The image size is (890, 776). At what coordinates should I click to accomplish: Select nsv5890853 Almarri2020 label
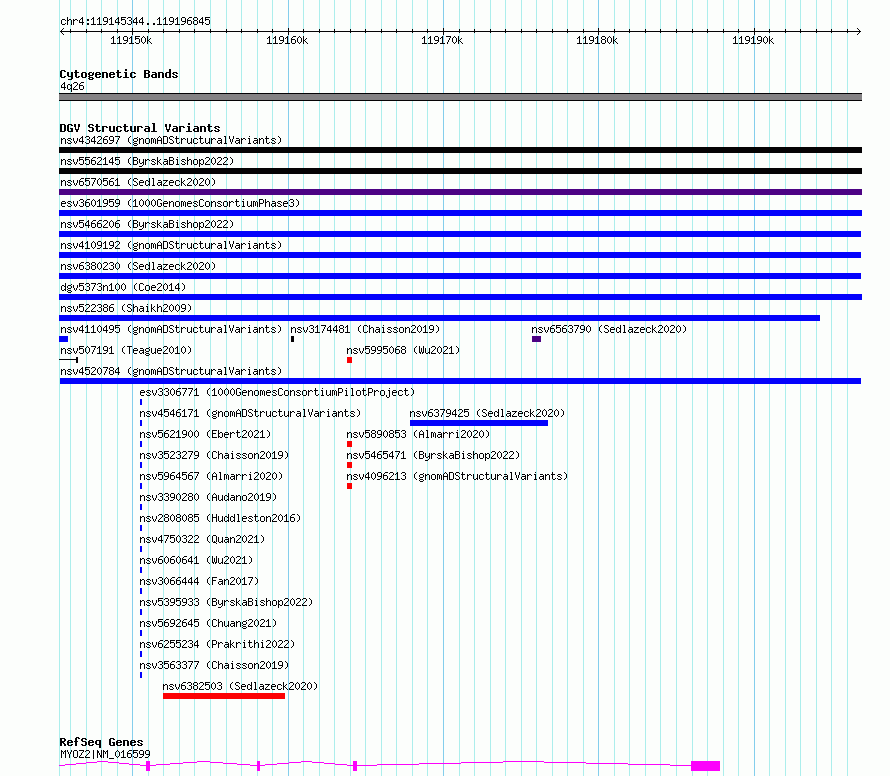point(418,434)
